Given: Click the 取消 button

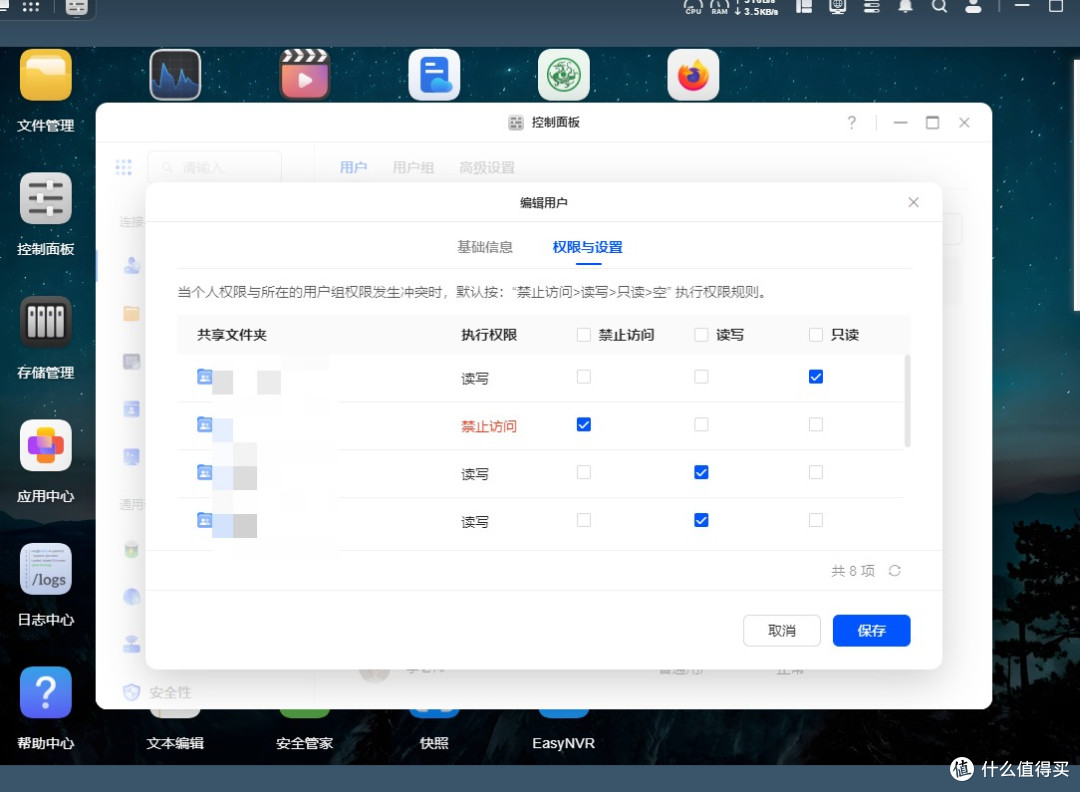Looking at the screenshot, I should (x=782, y=630).
